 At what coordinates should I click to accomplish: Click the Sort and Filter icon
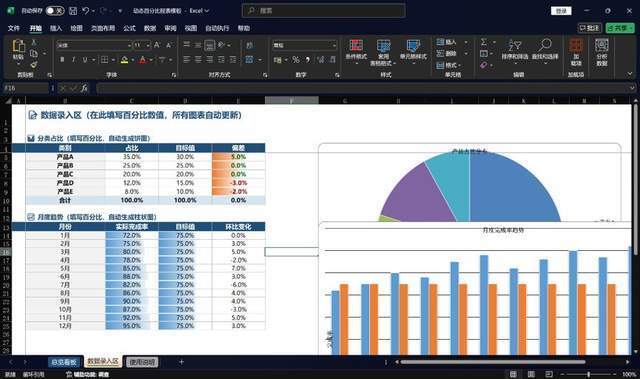point(515,45)
